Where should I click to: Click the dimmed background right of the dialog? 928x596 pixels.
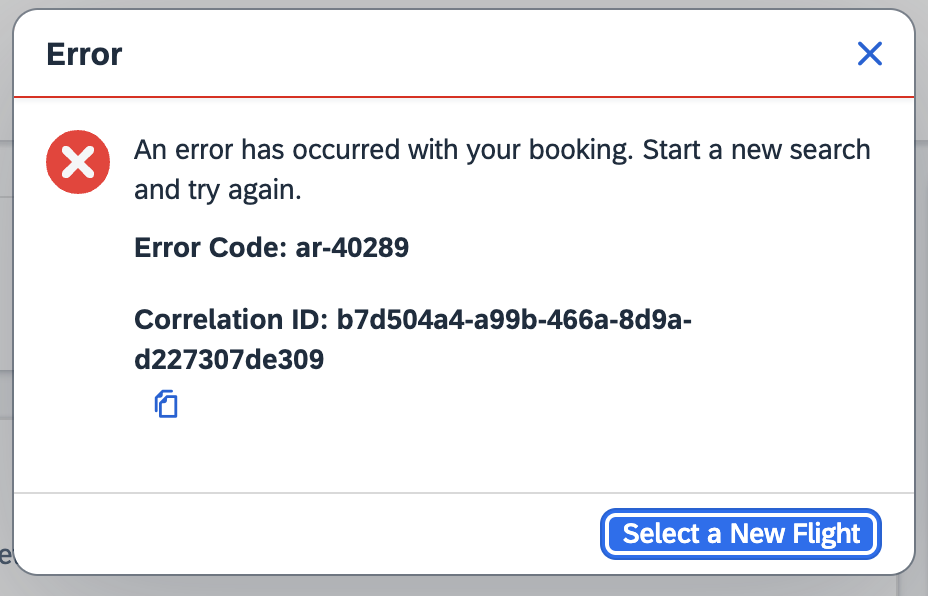point(922,296)
